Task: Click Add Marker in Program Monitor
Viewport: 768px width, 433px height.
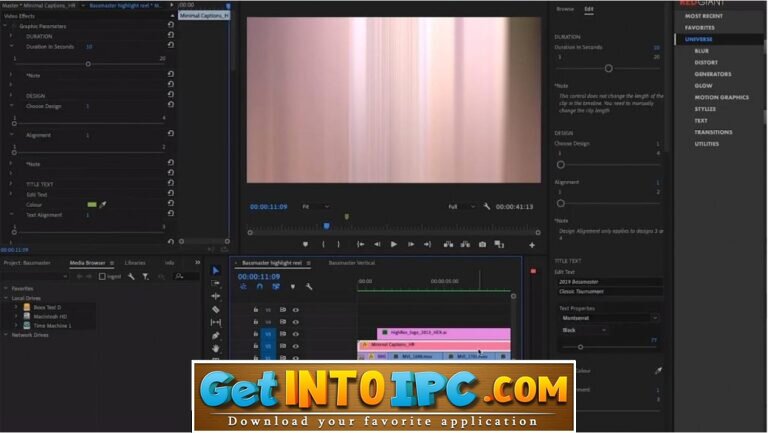Action: (x=305, y=244)
